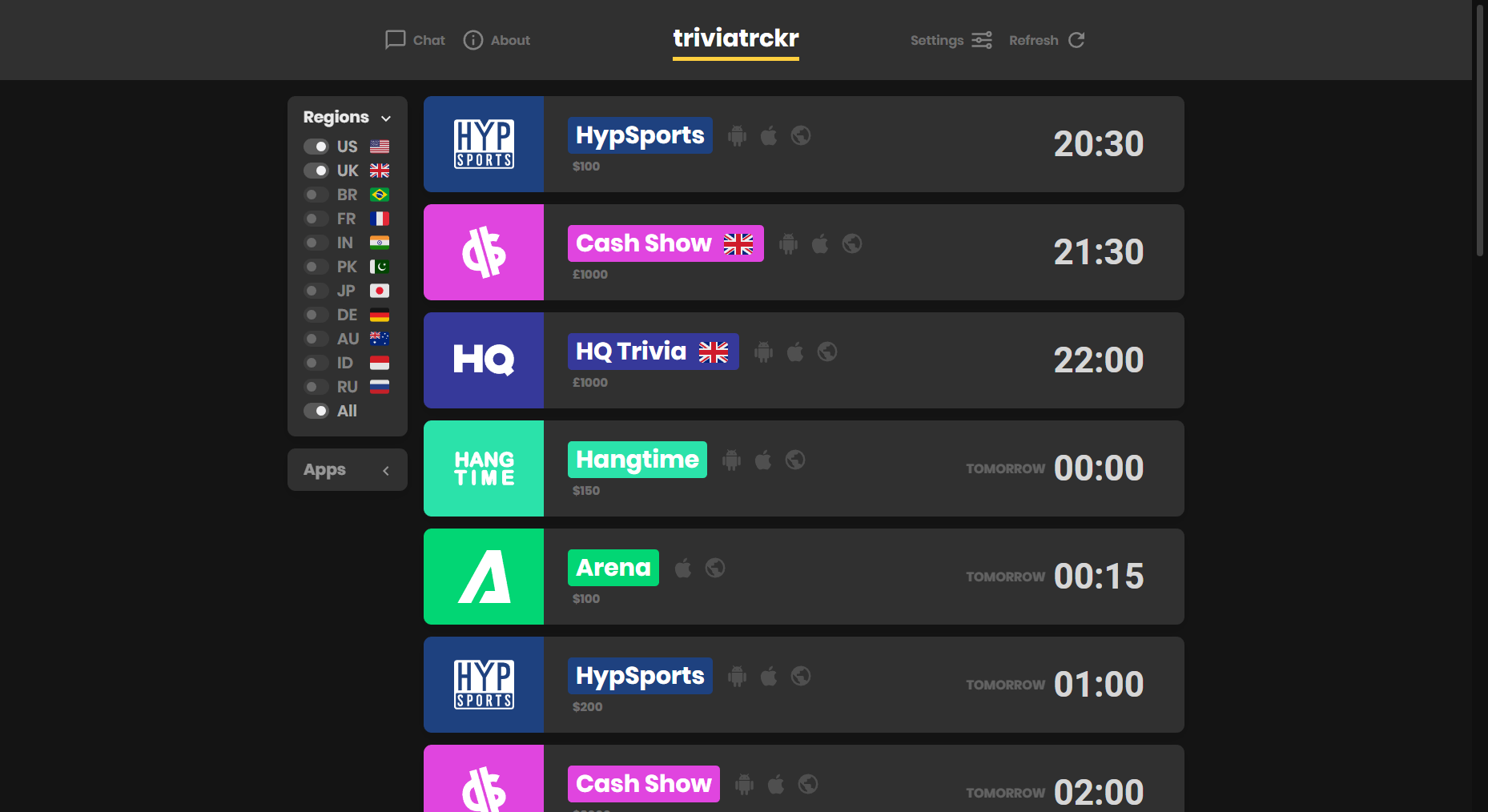Disable the US region toggle
This screenshot has height=812, width=1488.
[315, 147]
